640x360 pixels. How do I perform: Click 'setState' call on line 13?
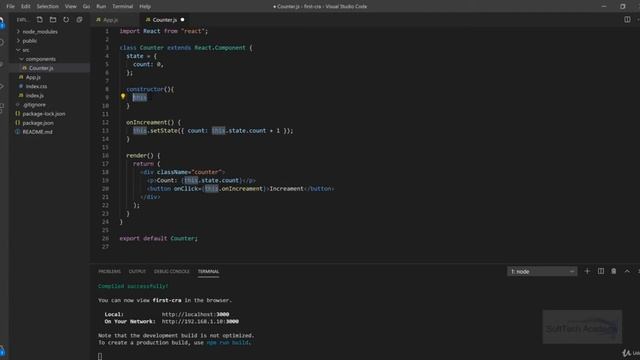point(164,131)
